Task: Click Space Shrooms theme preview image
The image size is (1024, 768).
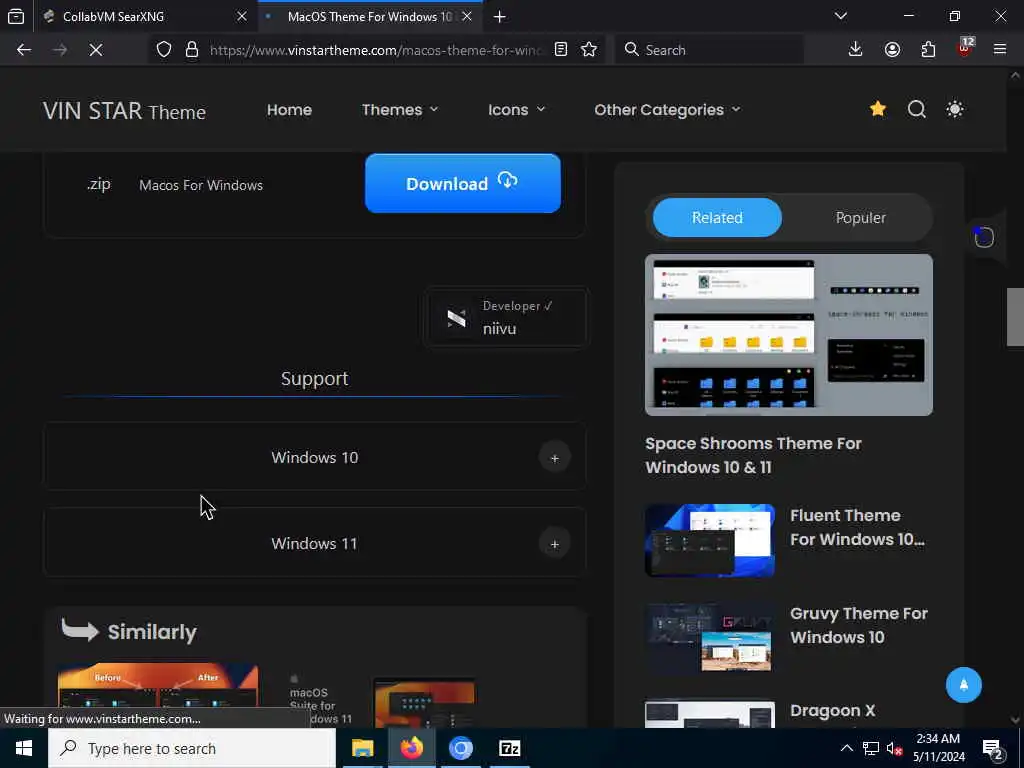Action: click(789, 335)
